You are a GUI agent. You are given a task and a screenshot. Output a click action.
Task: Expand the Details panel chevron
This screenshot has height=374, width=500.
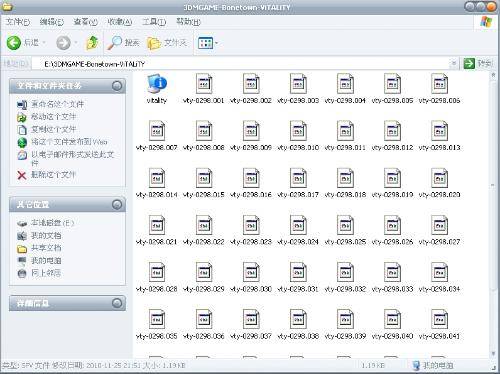click(x=117, y=303)
